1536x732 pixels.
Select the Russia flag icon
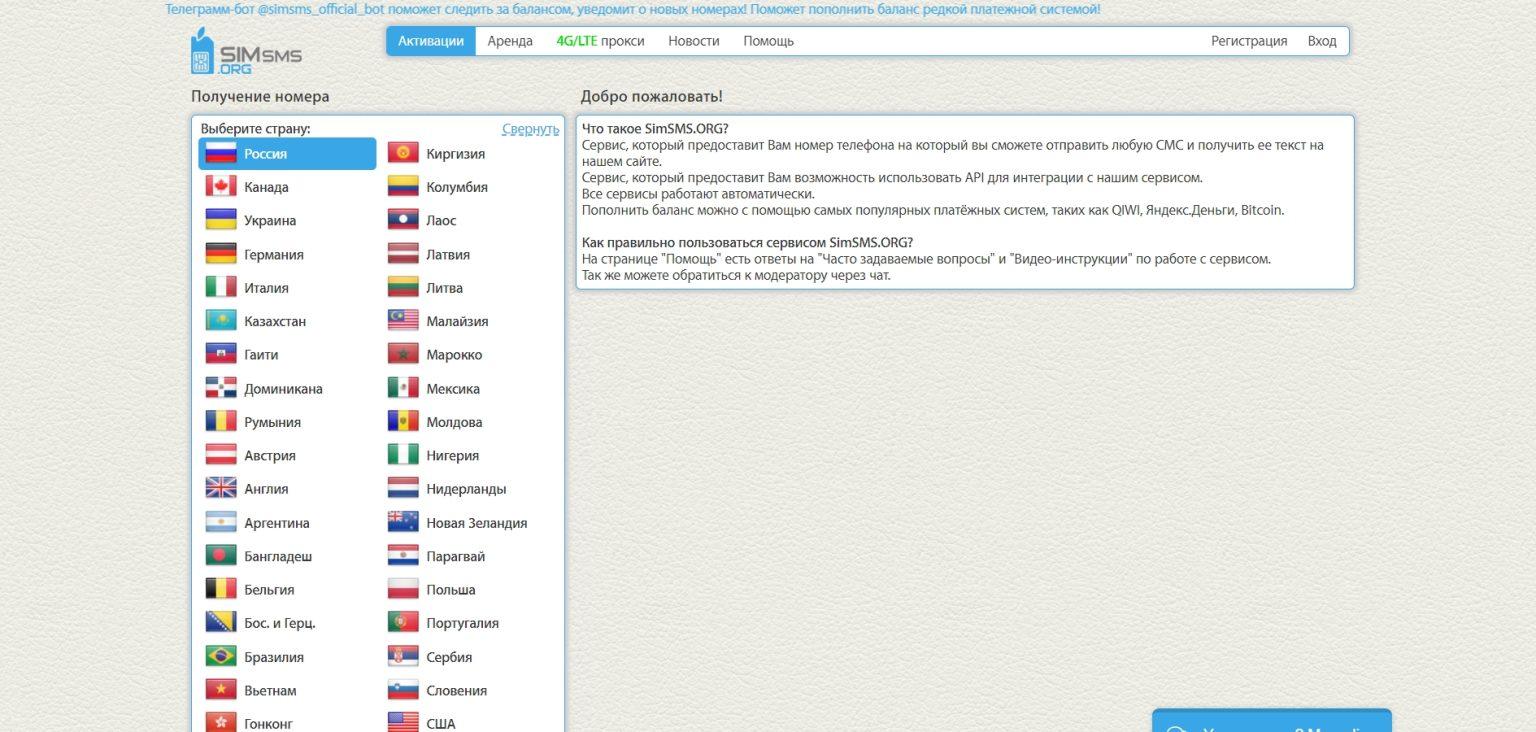click(x=221, y=153)
